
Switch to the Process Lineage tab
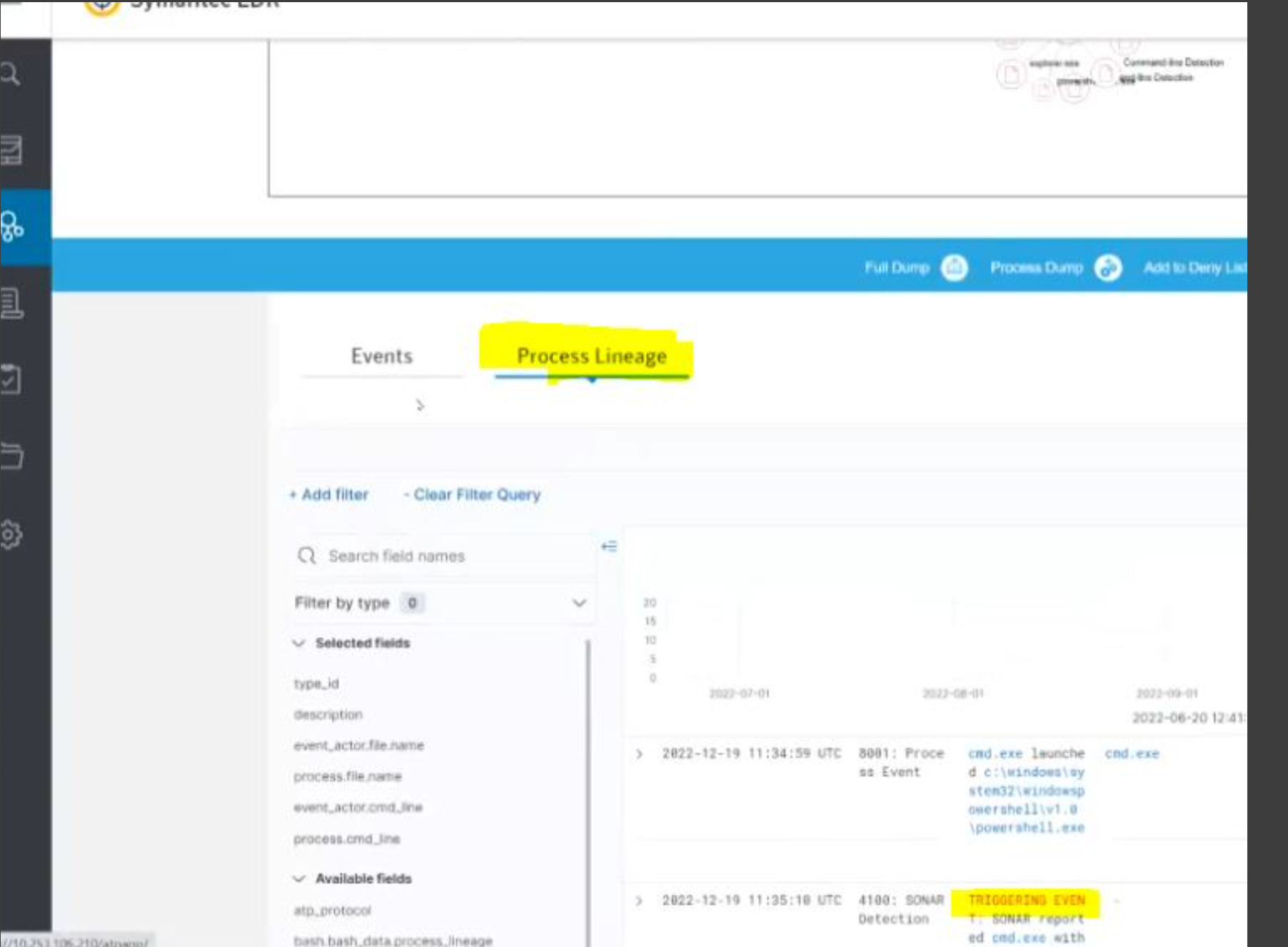[x=591, y=356]
